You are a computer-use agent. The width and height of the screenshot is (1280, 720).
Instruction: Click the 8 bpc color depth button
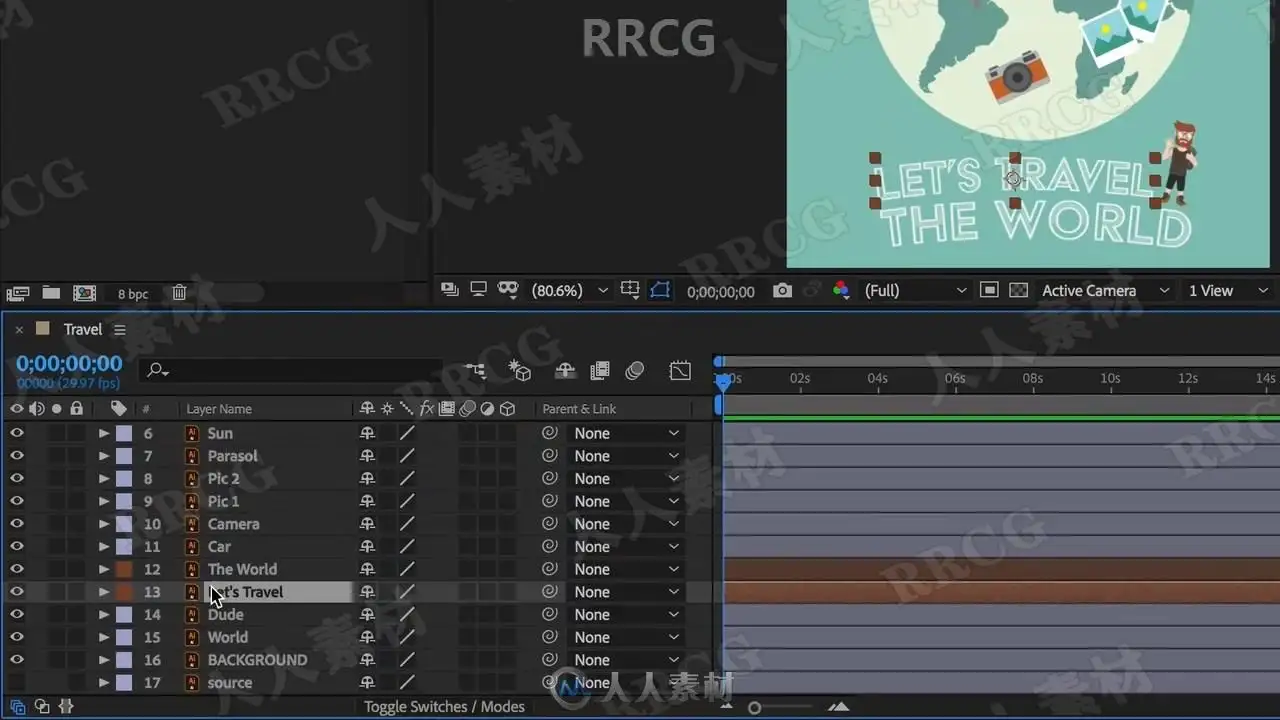tap(132, 294)
